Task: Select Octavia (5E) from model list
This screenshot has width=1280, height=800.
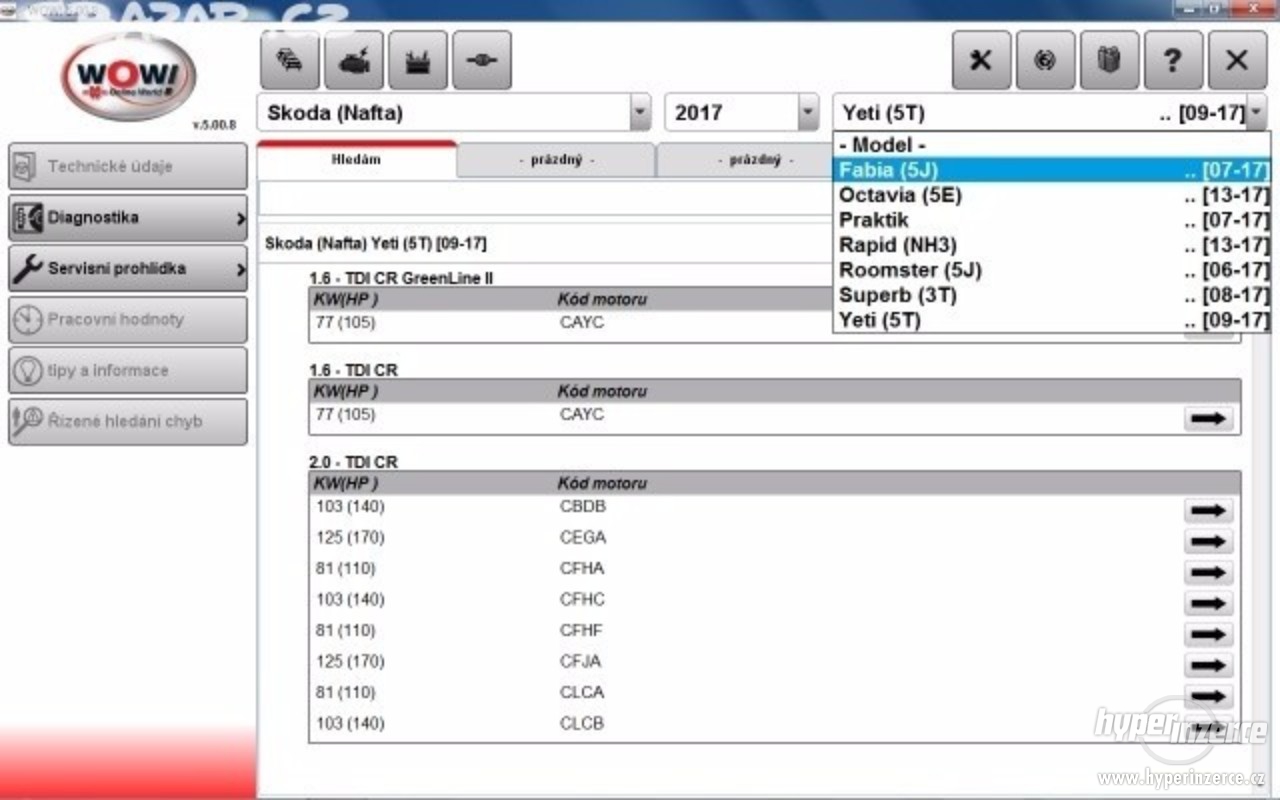Action: 1052,195
